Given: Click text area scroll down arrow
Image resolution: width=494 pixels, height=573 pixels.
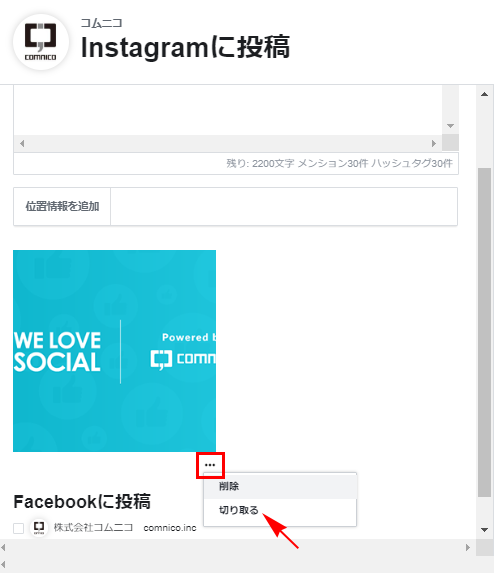Looking at the screenshot, I should pyautogui.click(x=450, y=126).
